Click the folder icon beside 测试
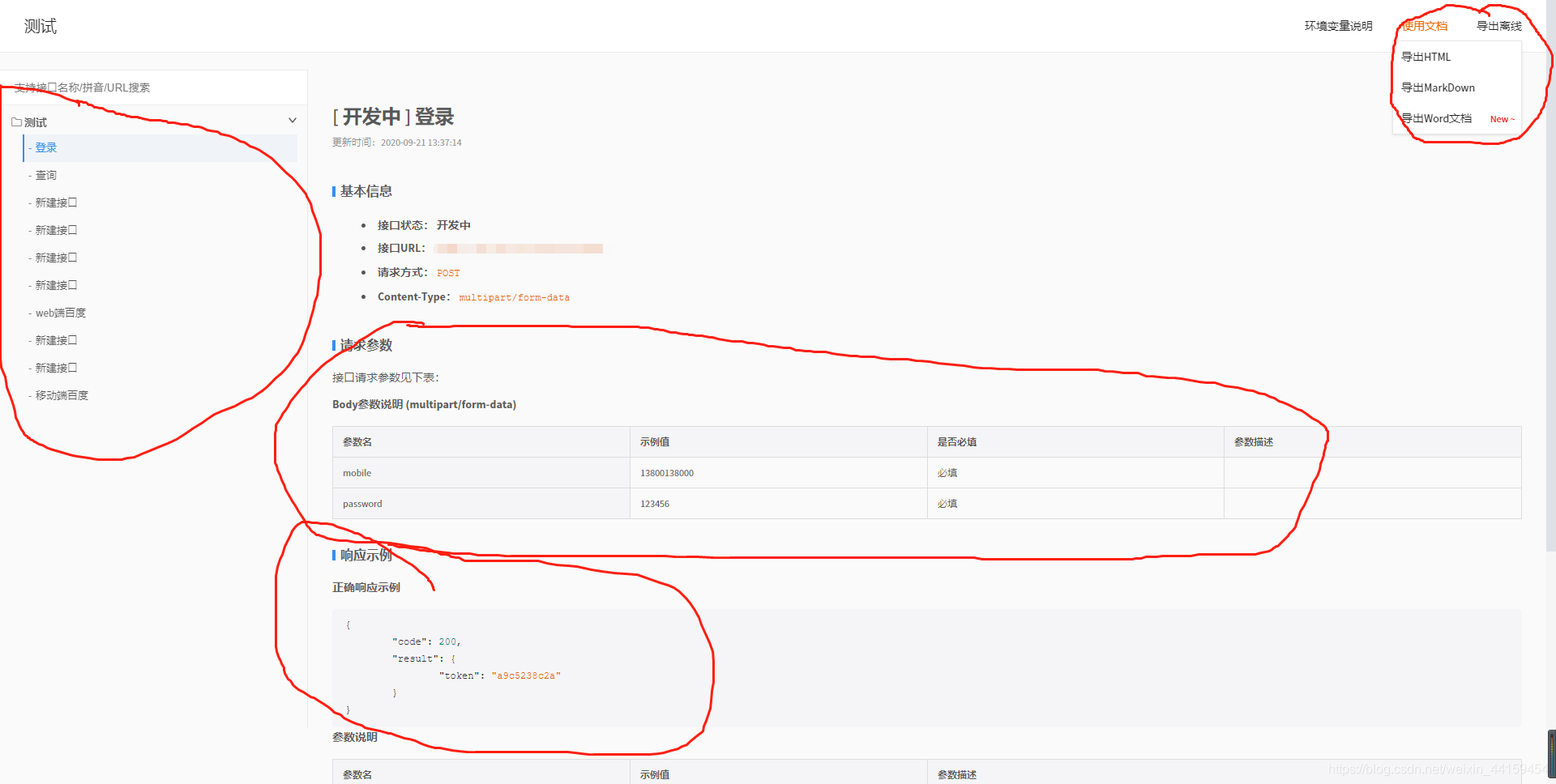This screenshot has height=784, width=1556. click(x=16, y=122)
